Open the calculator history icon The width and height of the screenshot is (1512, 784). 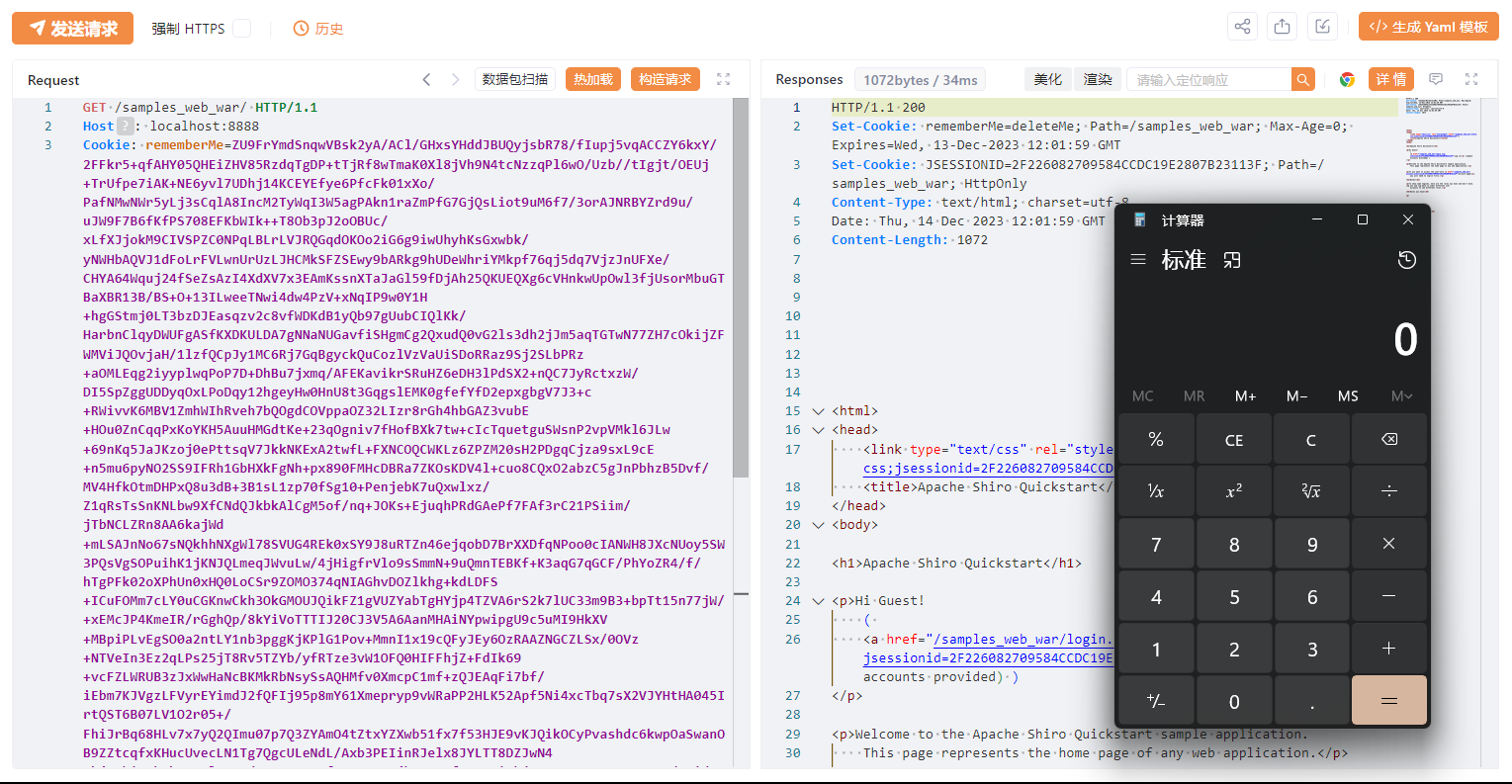[1407, 260]
